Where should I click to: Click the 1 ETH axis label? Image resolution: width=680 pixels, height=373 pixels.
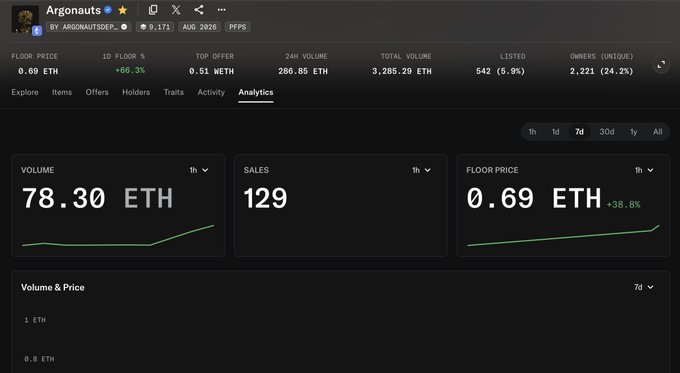point(35,320)
